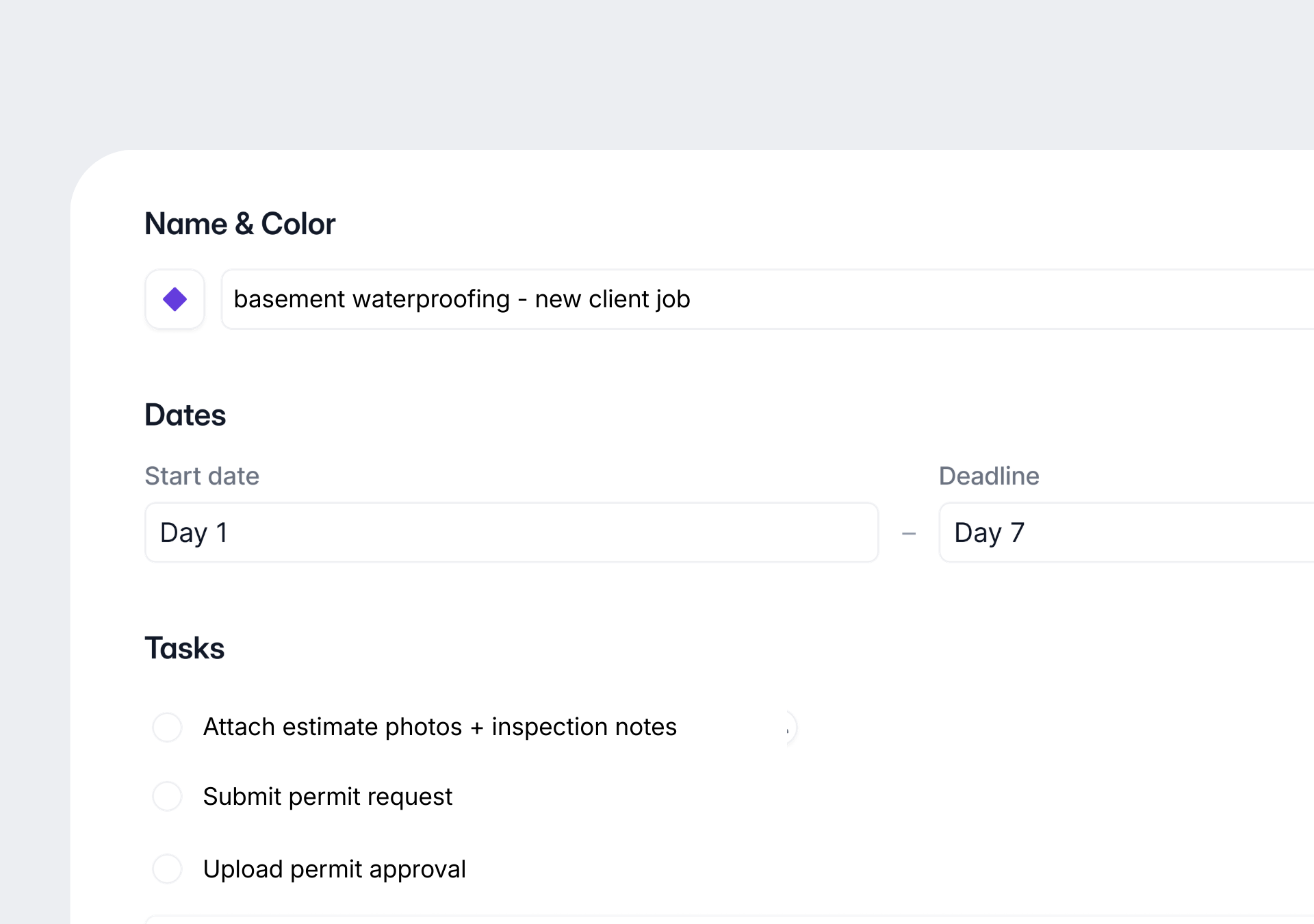Image resolution: width=1314 pixels, height=924 pixels.
Task: Click the 'Upload permit approval' task label
Action: 334,869
